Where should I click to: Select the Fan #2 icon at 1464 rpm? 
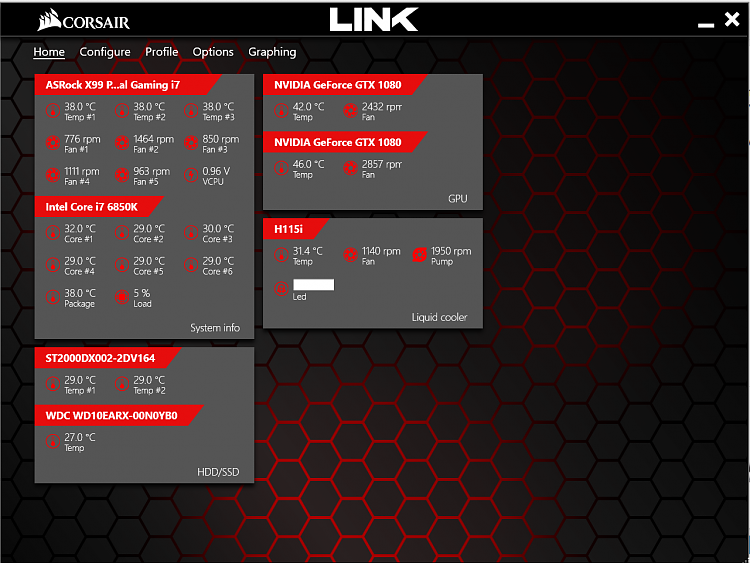coord(122,143)
